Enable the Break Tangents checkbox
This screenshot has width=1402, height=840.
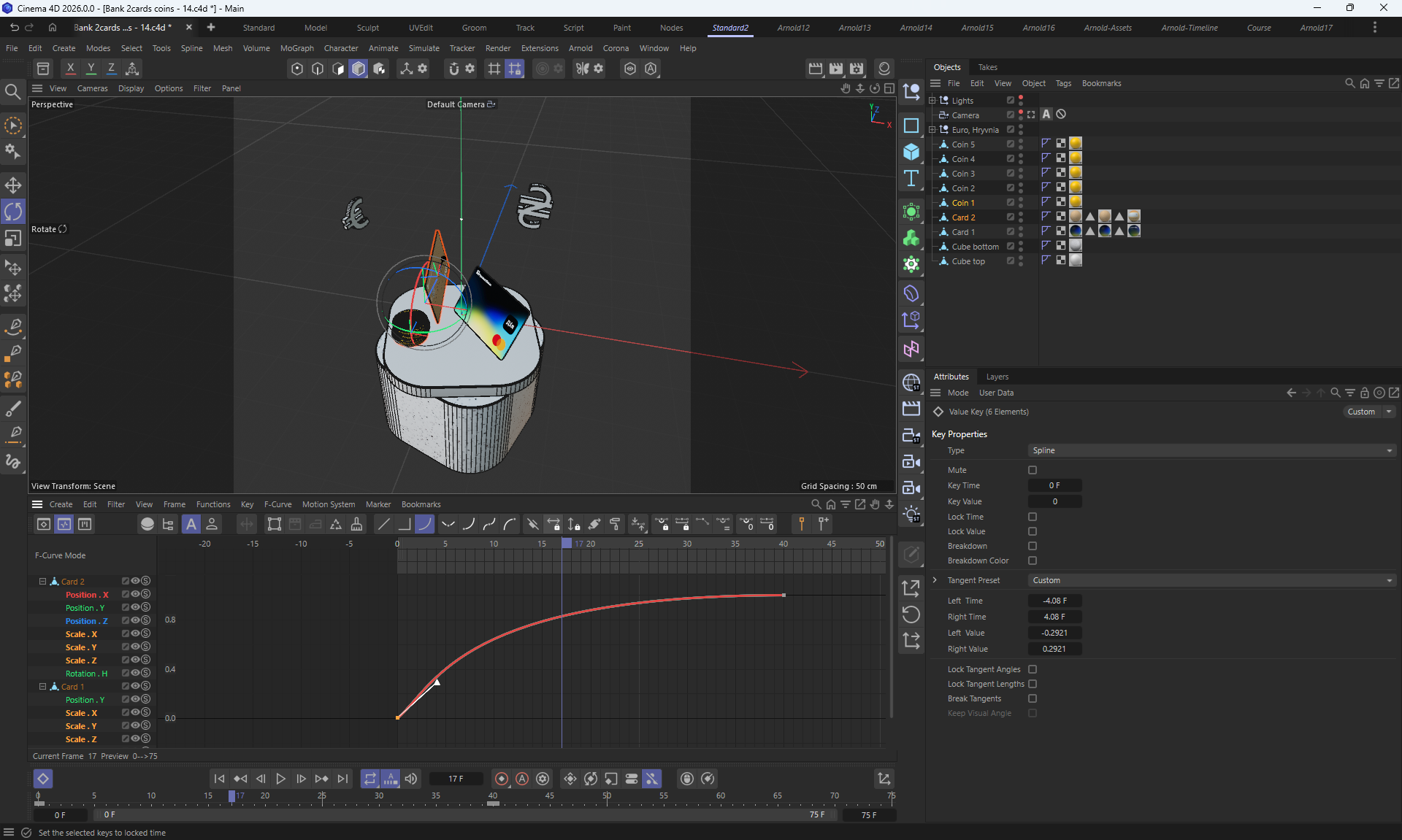pyautogui.click(x=1033, y=698)
